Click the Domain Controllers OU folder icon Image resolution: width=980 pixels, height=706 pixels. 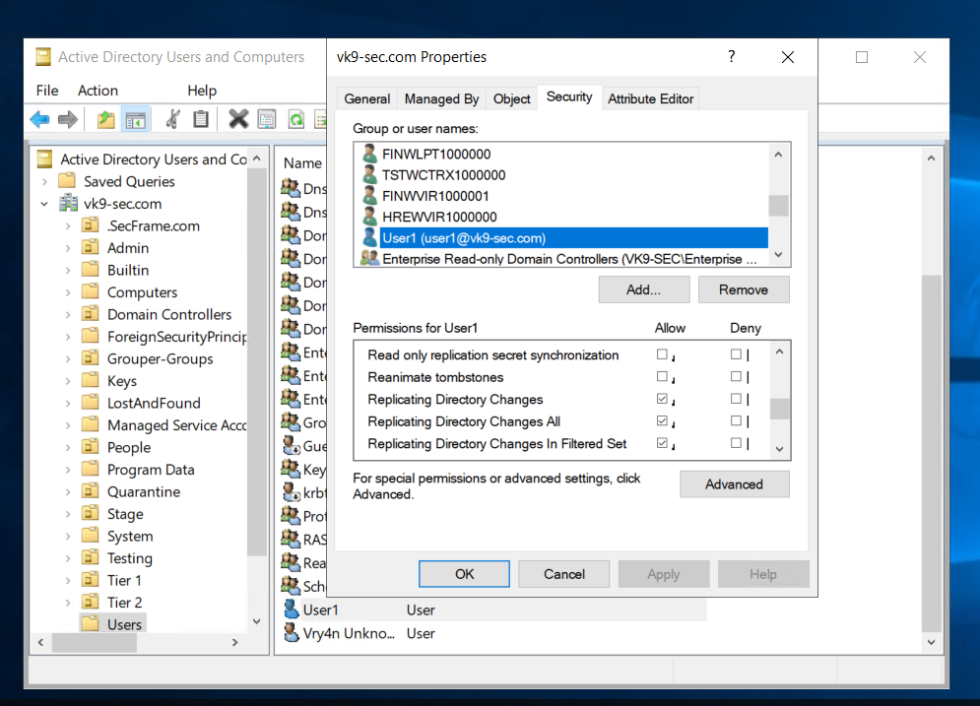91,314
